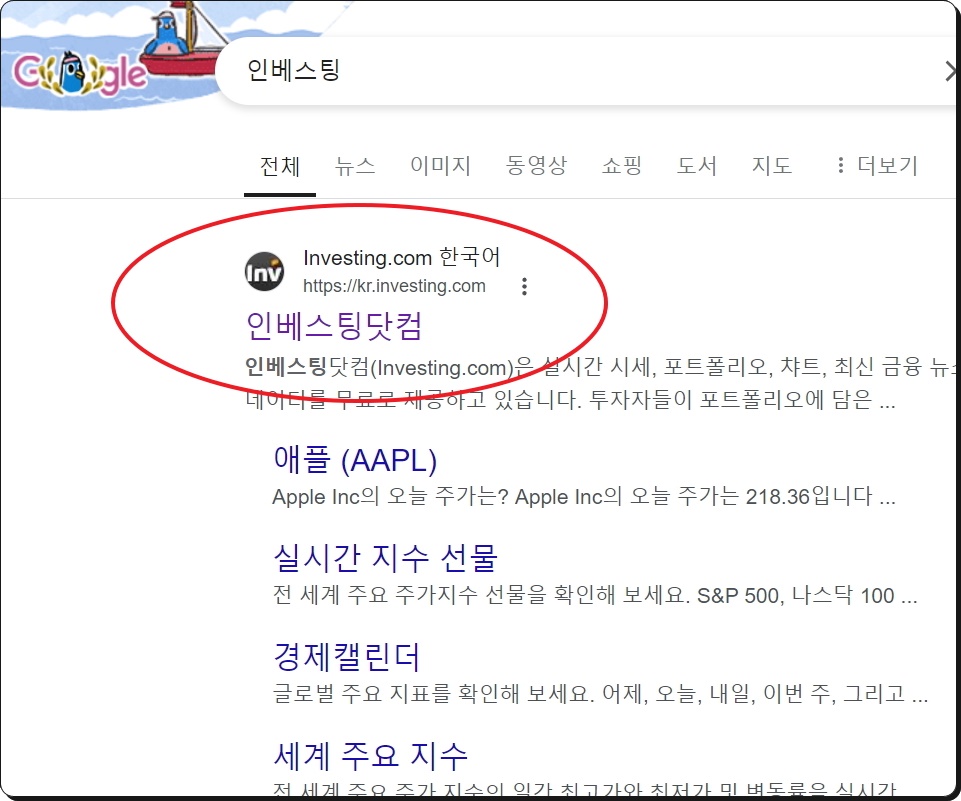This screenshot has height=801, width=961.
Task: Click the S&P 500, 나스닥 100 description text
Action: (x=594, y=595)
